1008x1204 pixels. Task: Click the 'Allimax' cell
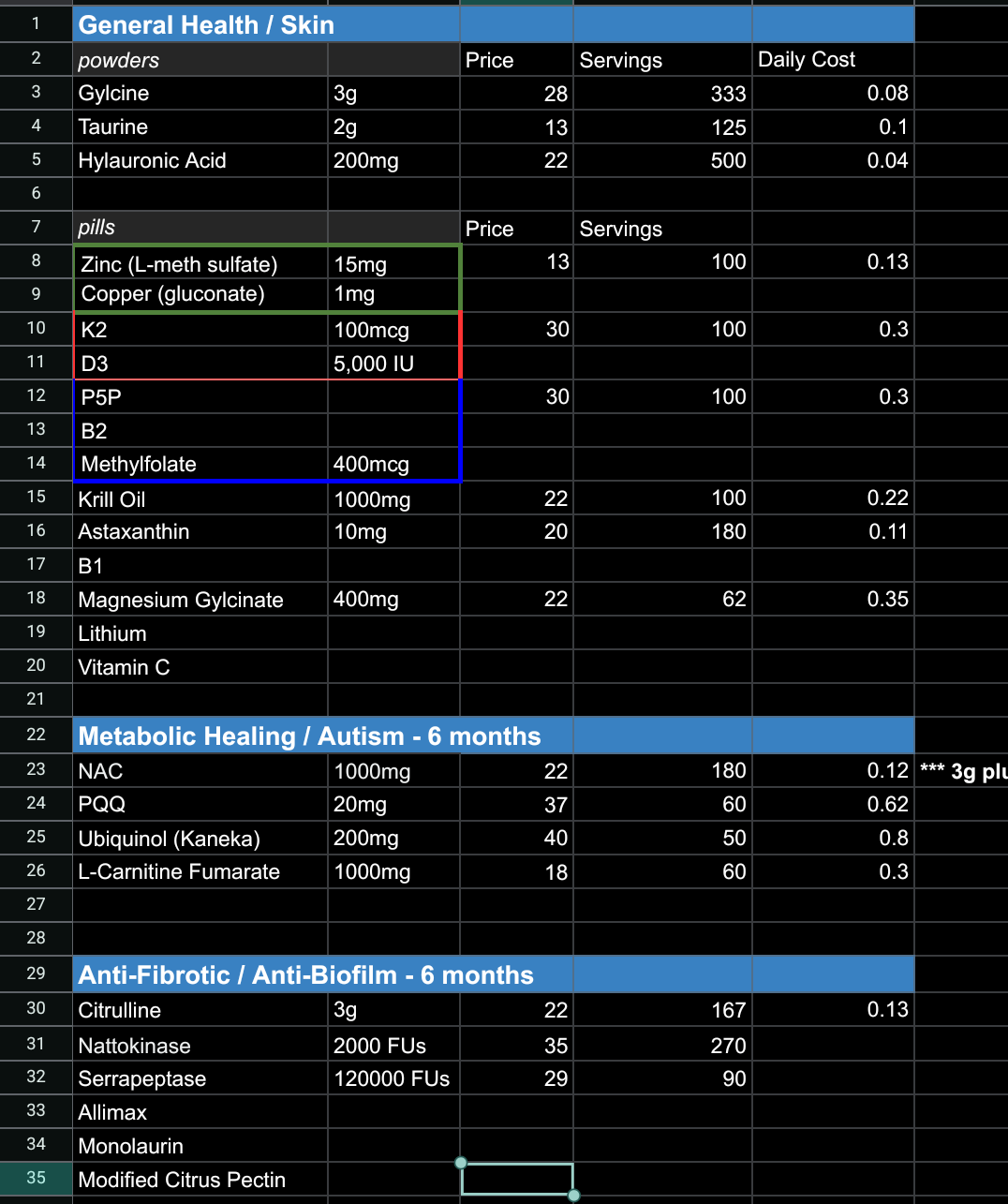200,1112
